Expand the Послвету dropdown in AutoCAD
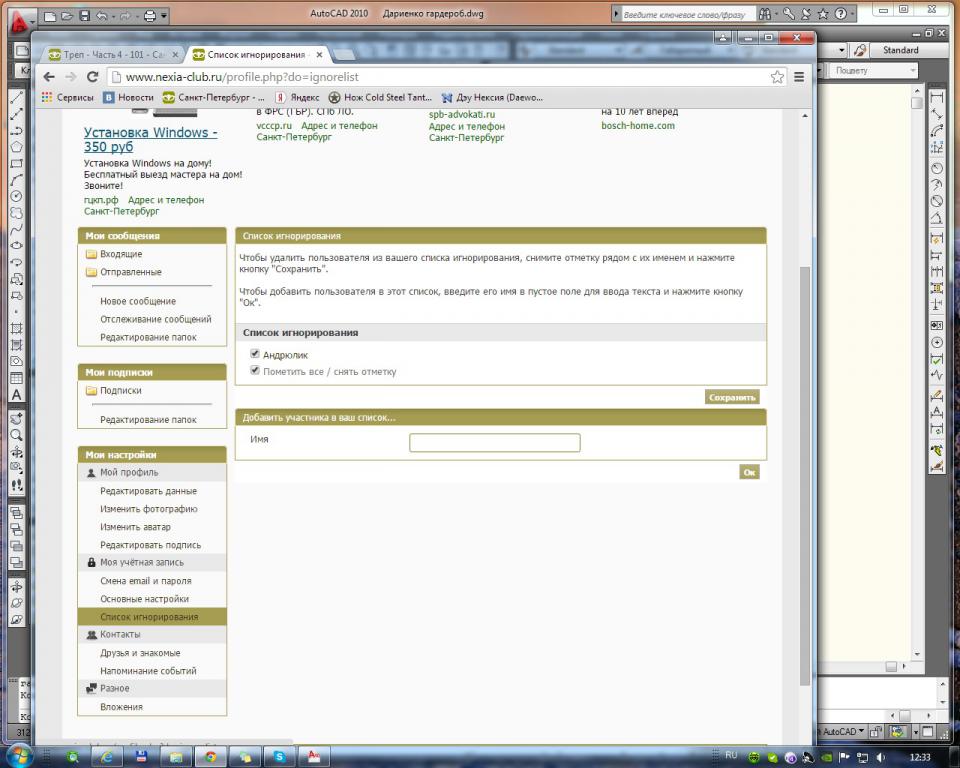This screenshot has height=768, width=960. pos(873,71)
